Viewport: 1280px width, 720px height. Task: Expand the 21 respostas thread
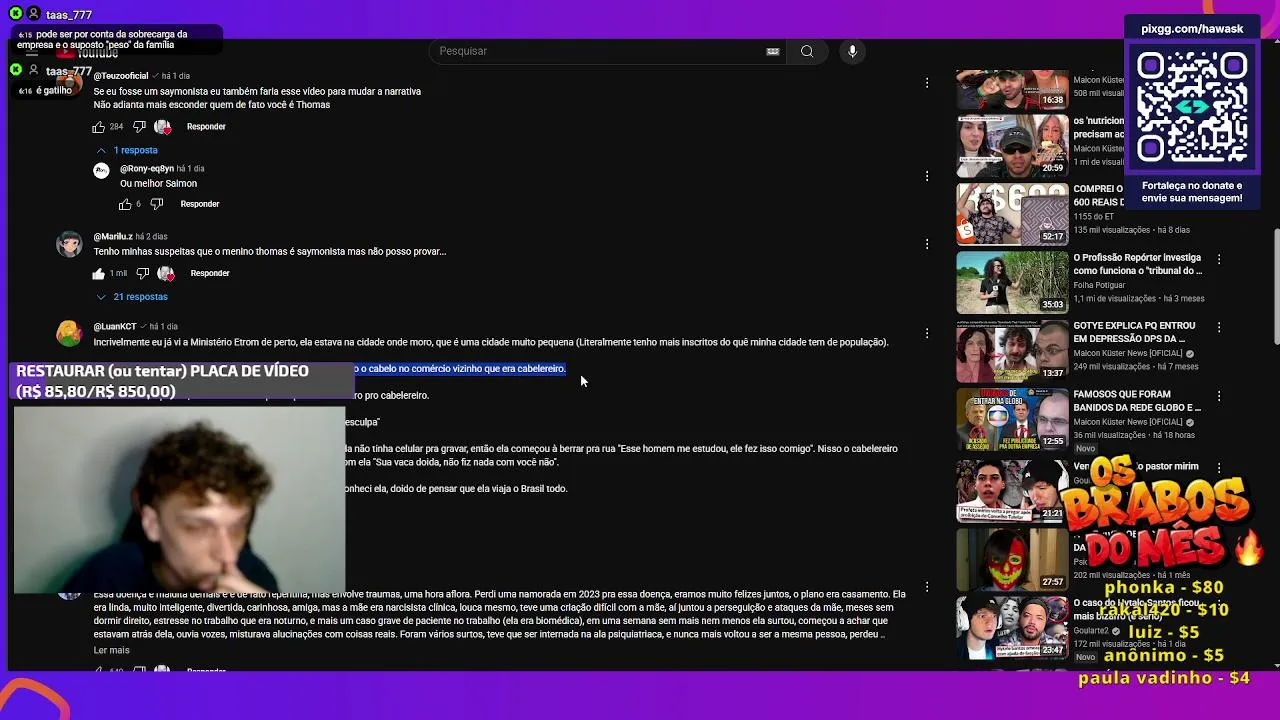(x=132, y=297)
